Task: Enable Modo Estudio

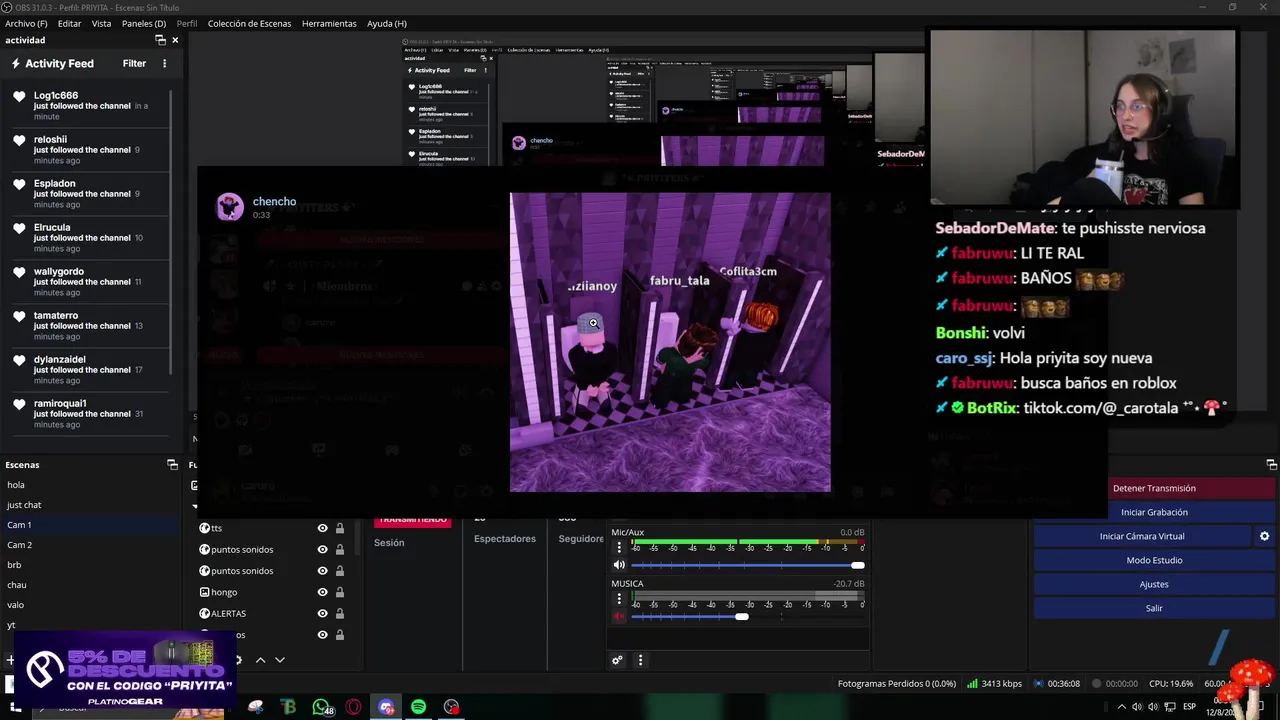Action: tap(1154, 560)
